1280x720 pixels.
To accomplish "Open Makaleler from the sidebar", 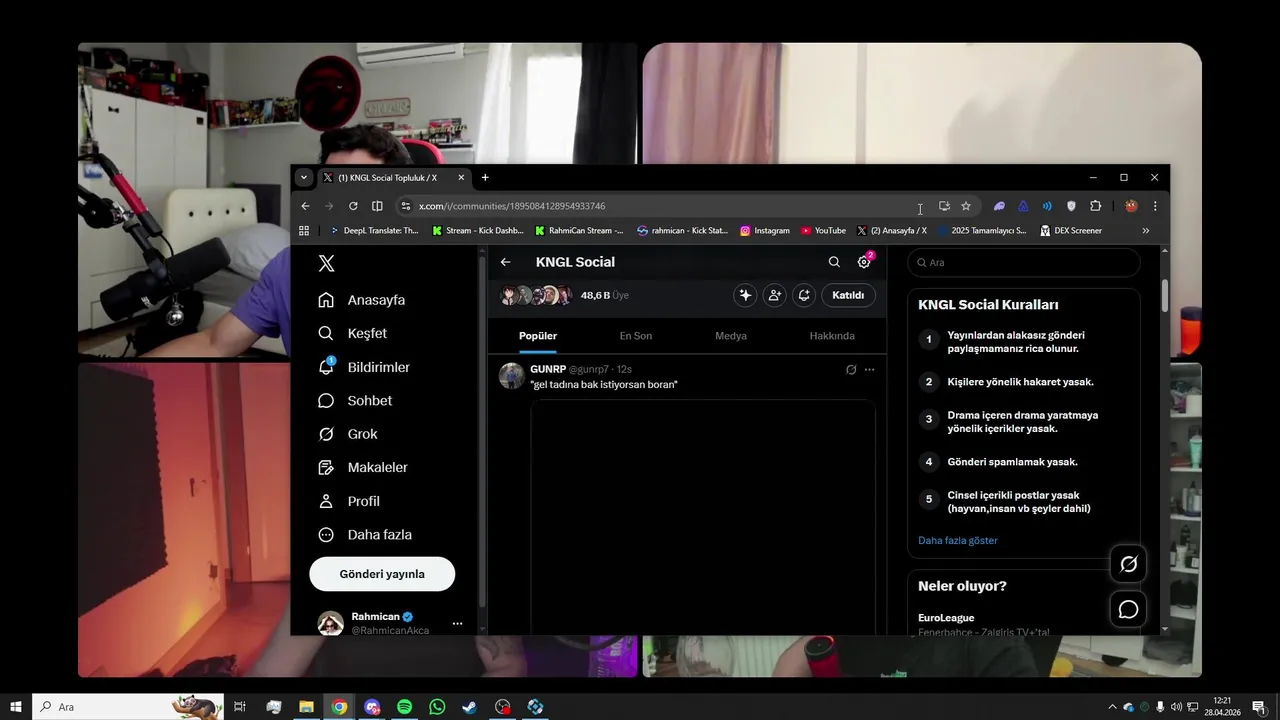I will 363,467.
